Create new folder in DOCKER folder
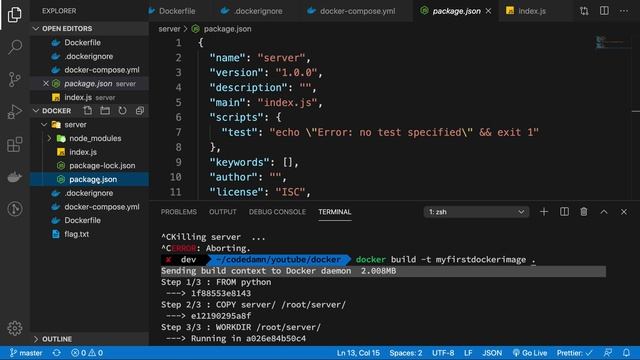 coord(105,111)
